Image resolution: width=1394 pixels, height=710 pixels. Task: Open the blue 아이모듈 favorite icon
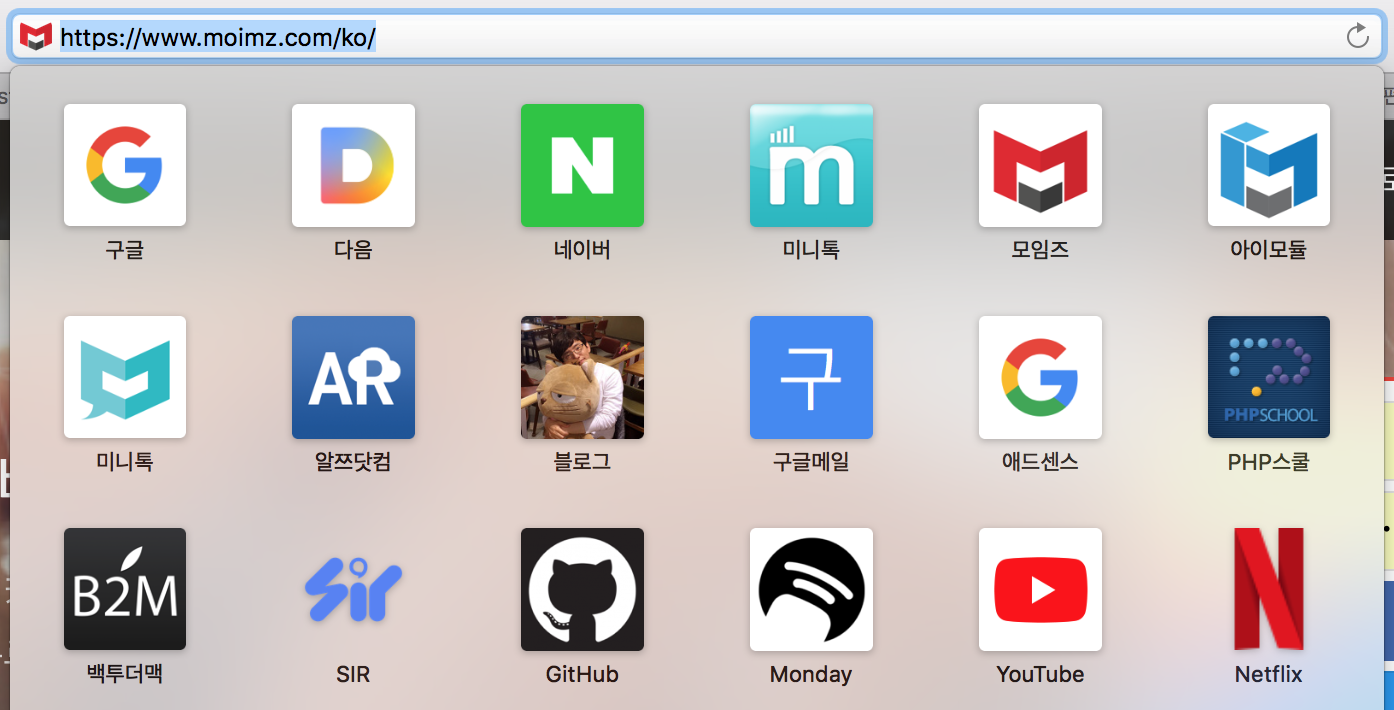(1269, 165)
